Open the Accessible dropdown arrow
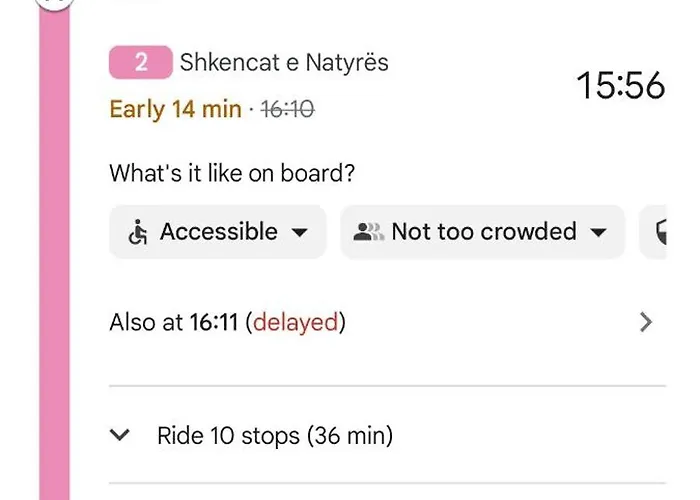 [299, 233]
